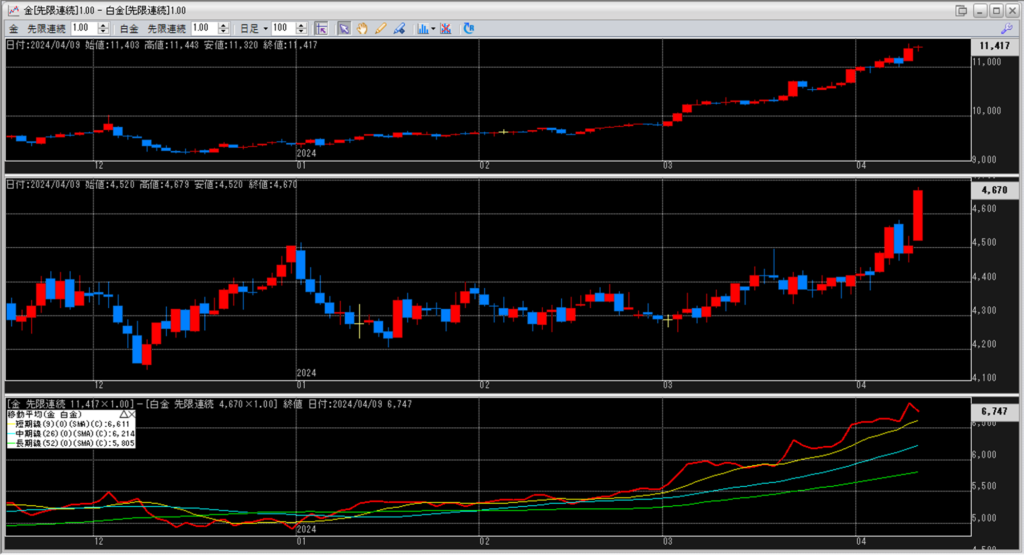This screenshot has width=1024, height=555.
Task: Open settings via the wrench icon
Action: [1006, 29]
